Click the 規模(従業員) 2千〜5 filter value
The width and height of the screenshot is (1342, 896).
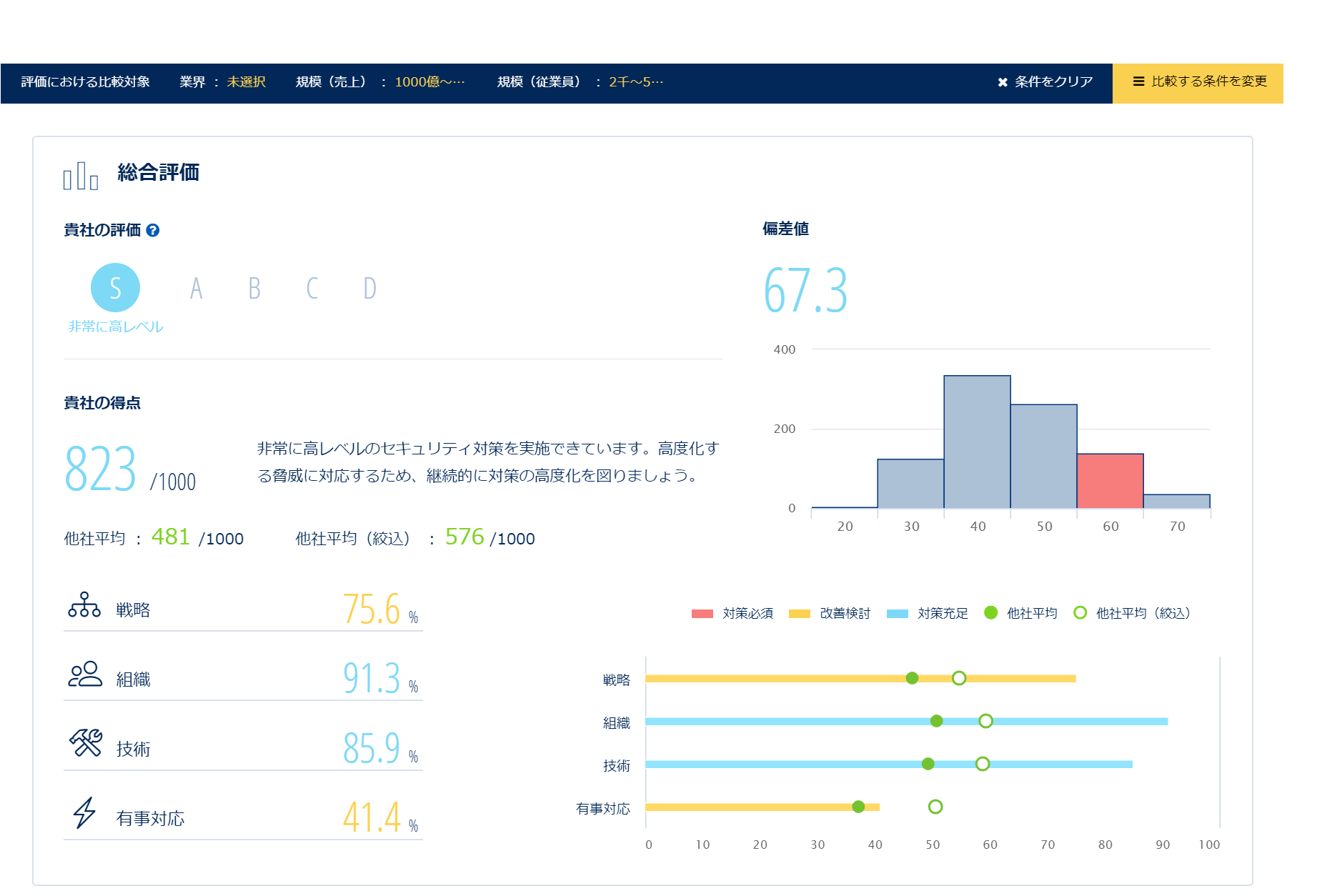(x=636, y=82)
